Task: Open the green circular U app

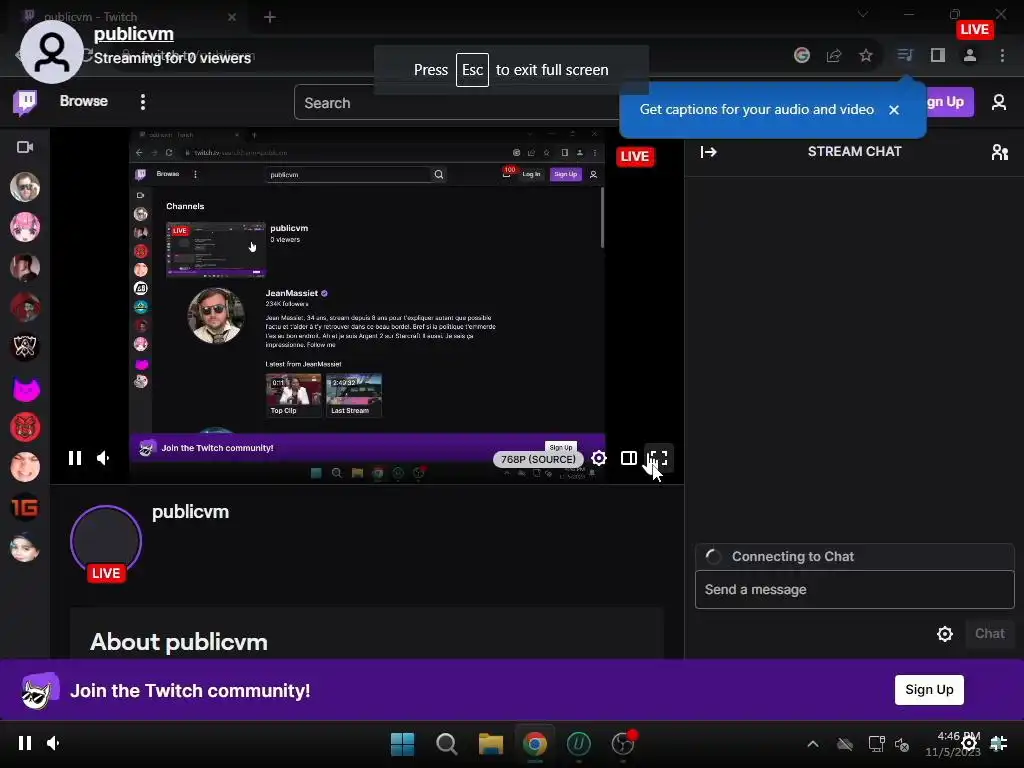Action: click(579, 744)
